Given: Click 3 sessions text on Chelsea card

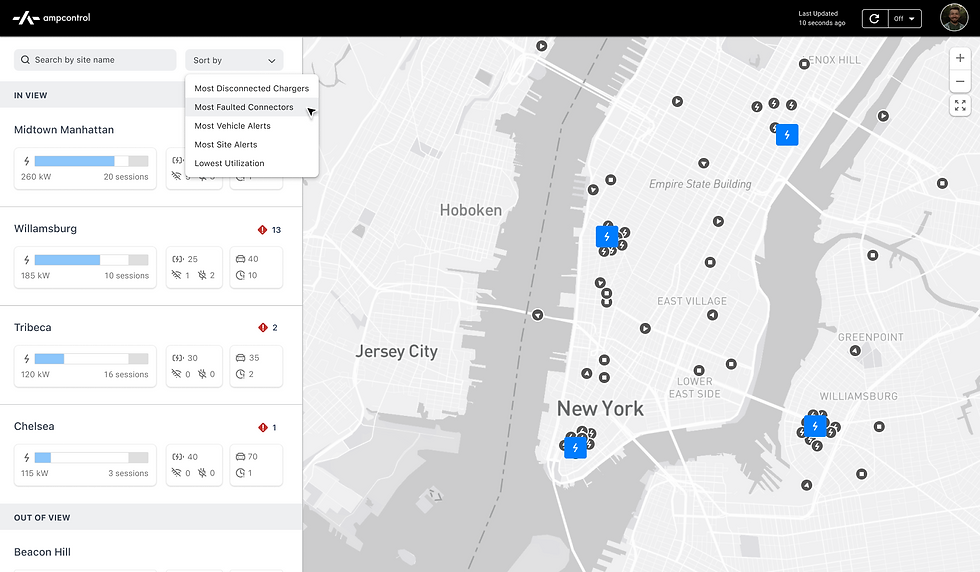Looking at the screenshot, I should (128, 473).
